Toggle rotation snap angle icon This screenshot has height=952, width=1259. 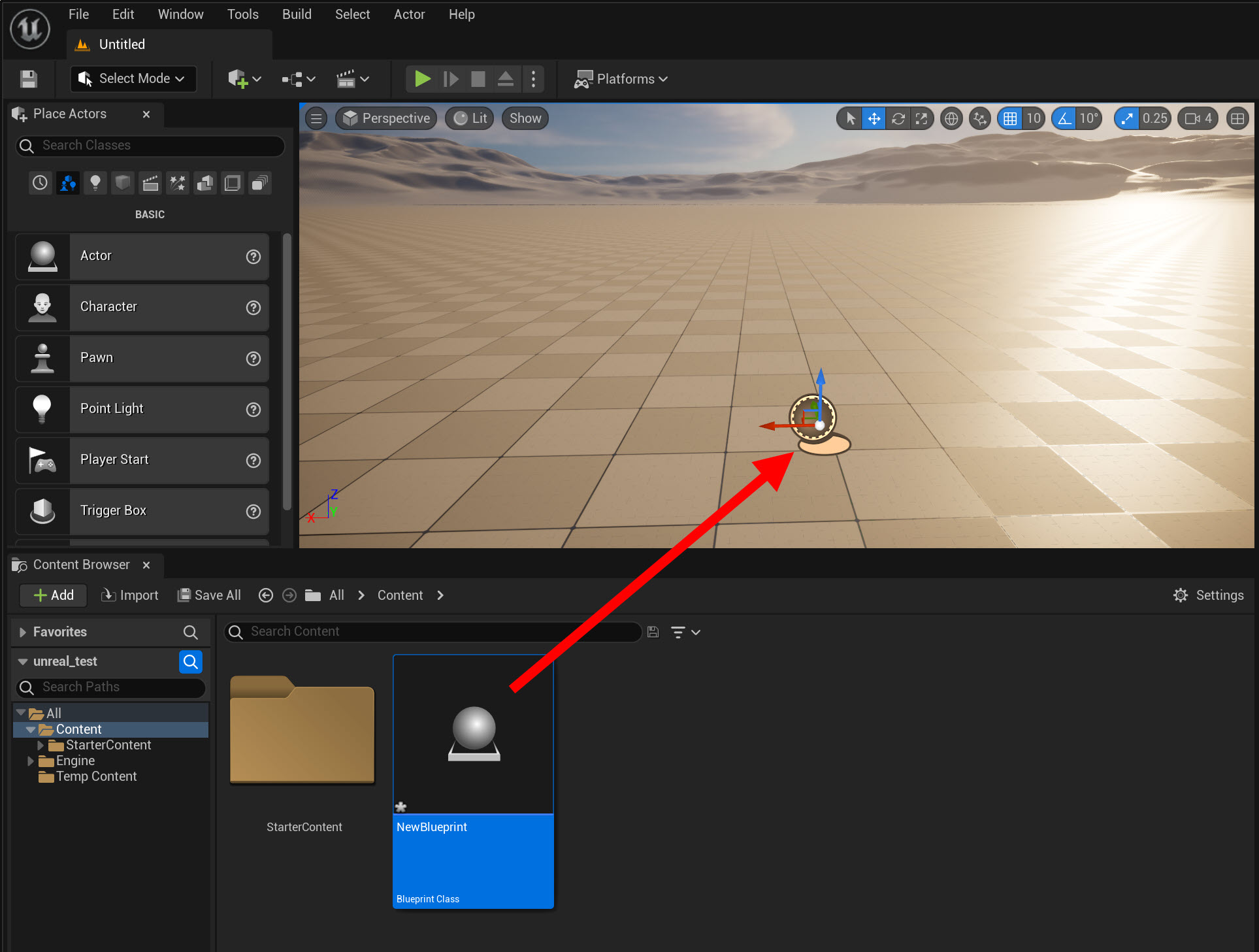click(x=1064, y=118)
